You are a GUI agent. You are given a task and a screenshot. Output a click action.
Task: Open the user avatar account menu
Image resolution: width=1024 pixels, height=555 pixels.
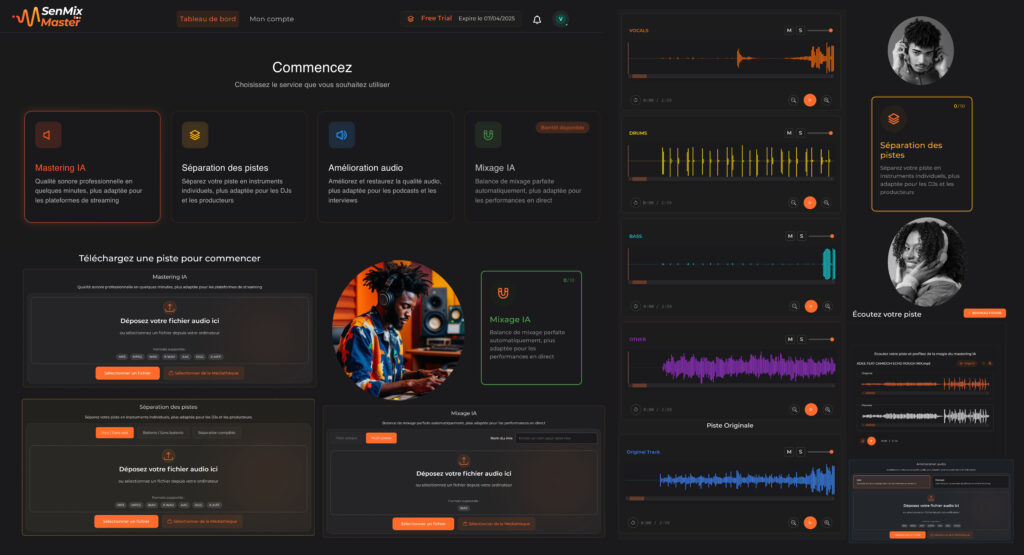click(561, 19)
